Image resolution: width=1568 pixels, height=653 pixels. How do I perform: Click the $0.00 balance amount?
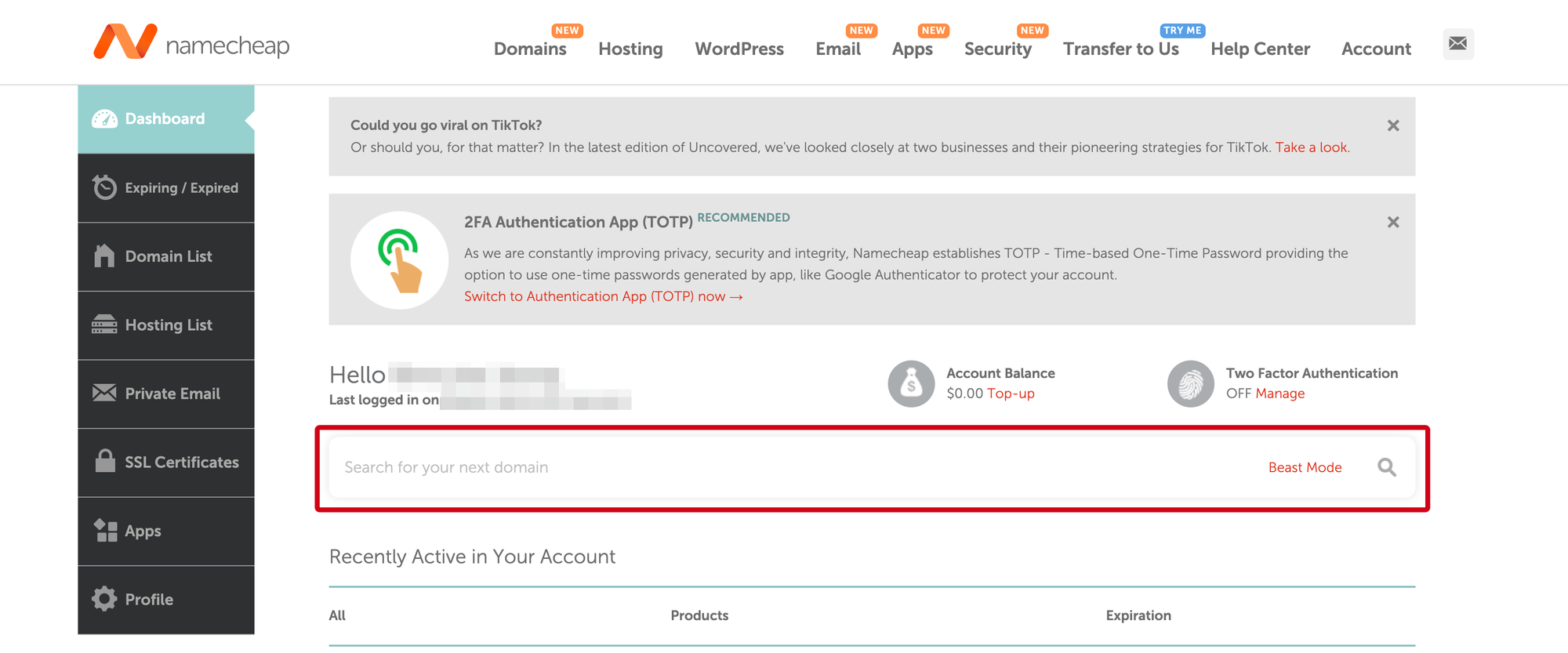click(964, 394)
